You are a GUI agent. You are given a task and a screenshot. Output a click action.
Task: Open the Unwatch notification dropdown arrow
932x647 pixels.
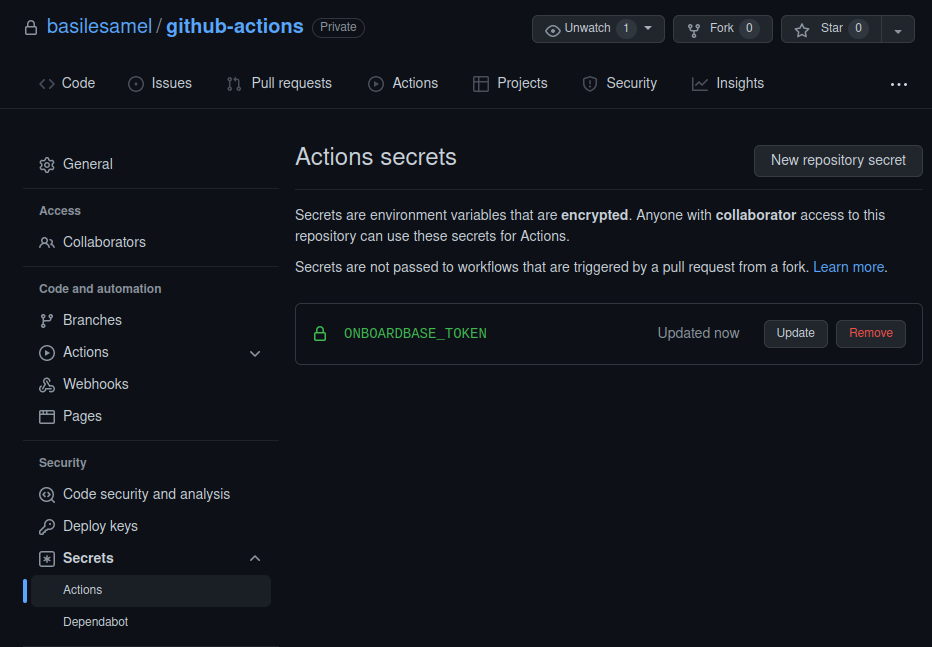(648, 28)
